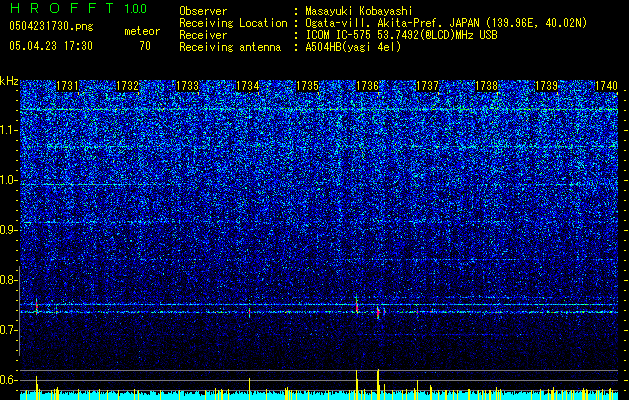Click the Observer field label

tap(203, 11)
